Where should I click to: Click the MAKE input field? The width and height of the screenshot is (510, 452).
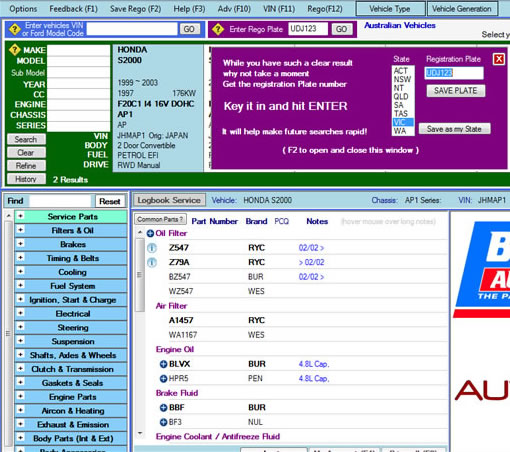[x=78, y=50]
